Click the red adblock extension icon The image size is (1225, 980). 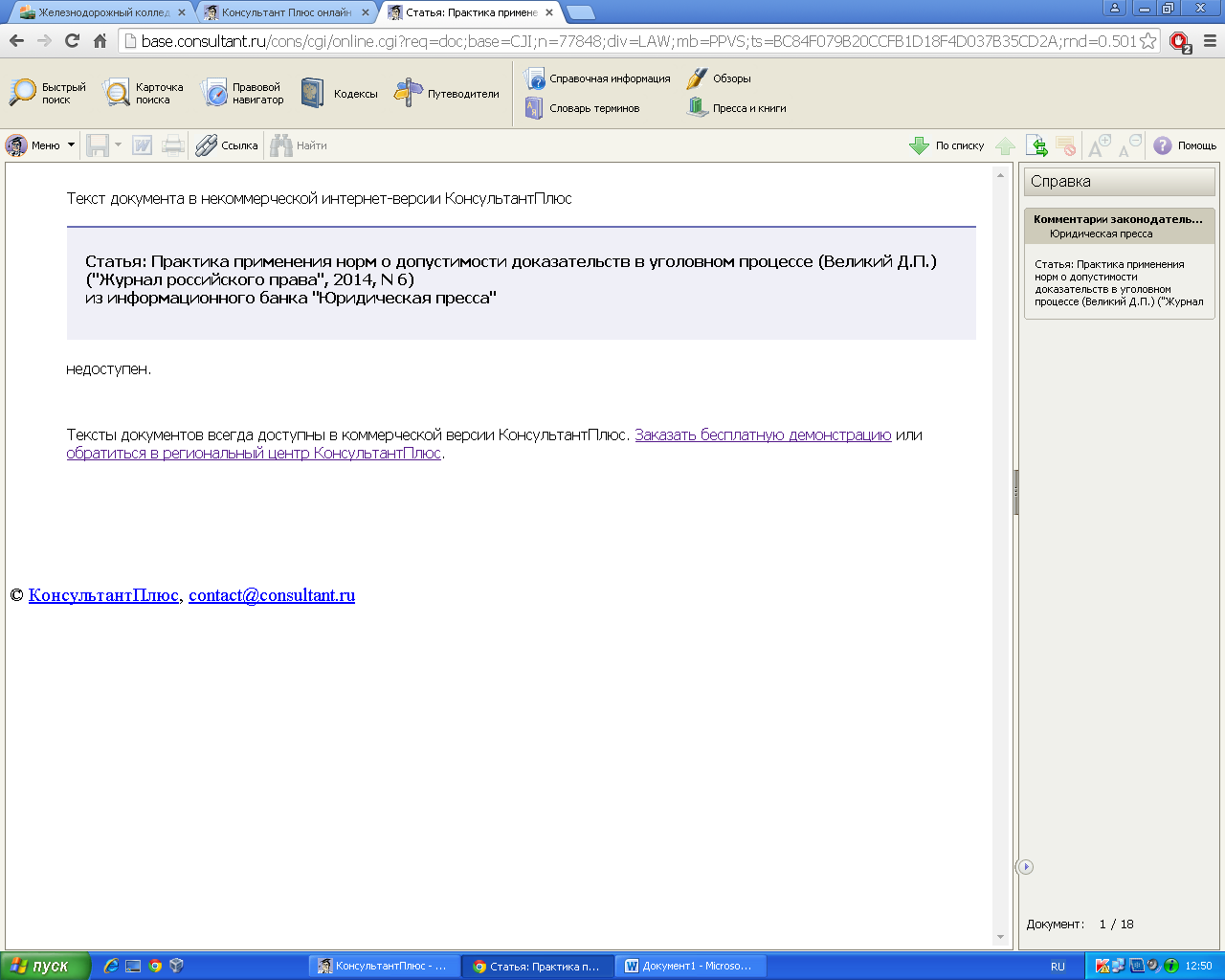click(x=1180, y=42)
